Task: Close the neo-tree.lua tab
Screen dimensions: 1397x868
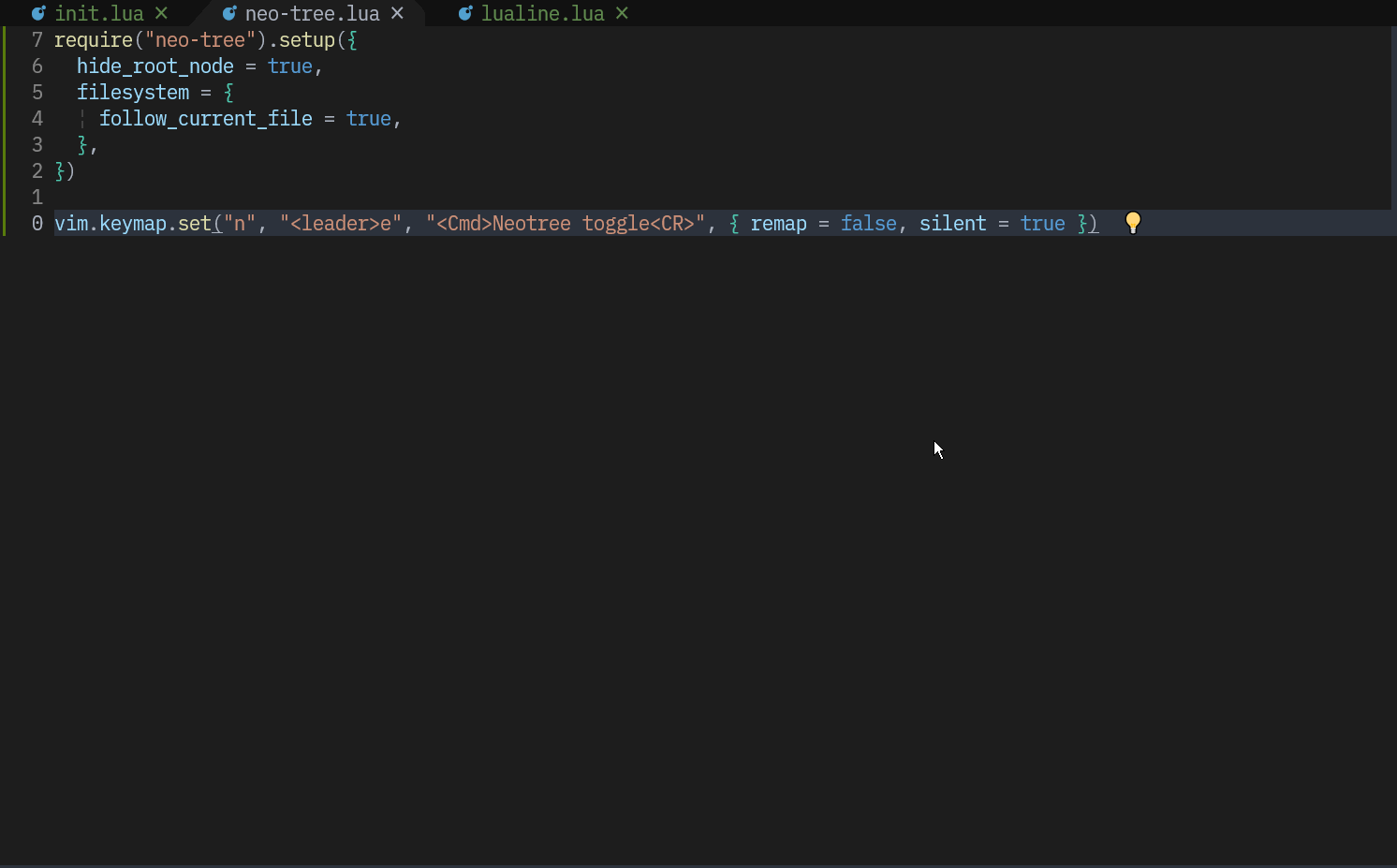Action: point(397,14)
